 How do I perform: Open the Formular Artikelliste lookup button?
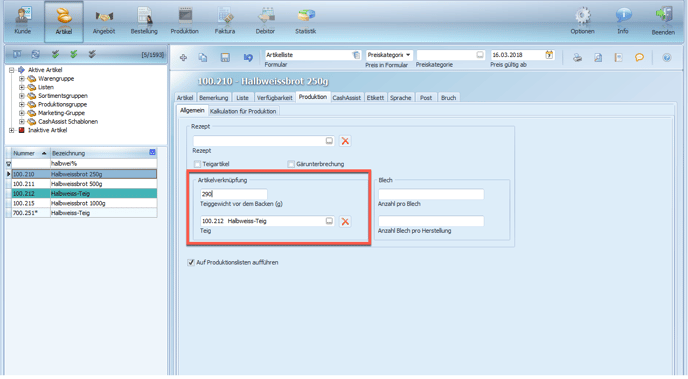(x=356, y=55)
